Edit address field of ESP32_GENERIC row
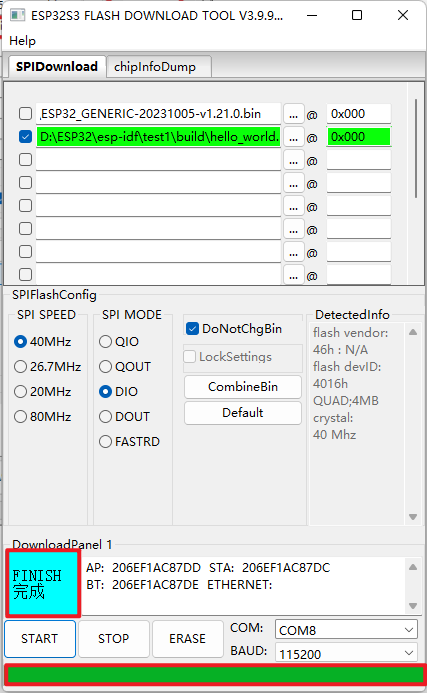Screen dimensions: 427x693 [x=359, y=114]
